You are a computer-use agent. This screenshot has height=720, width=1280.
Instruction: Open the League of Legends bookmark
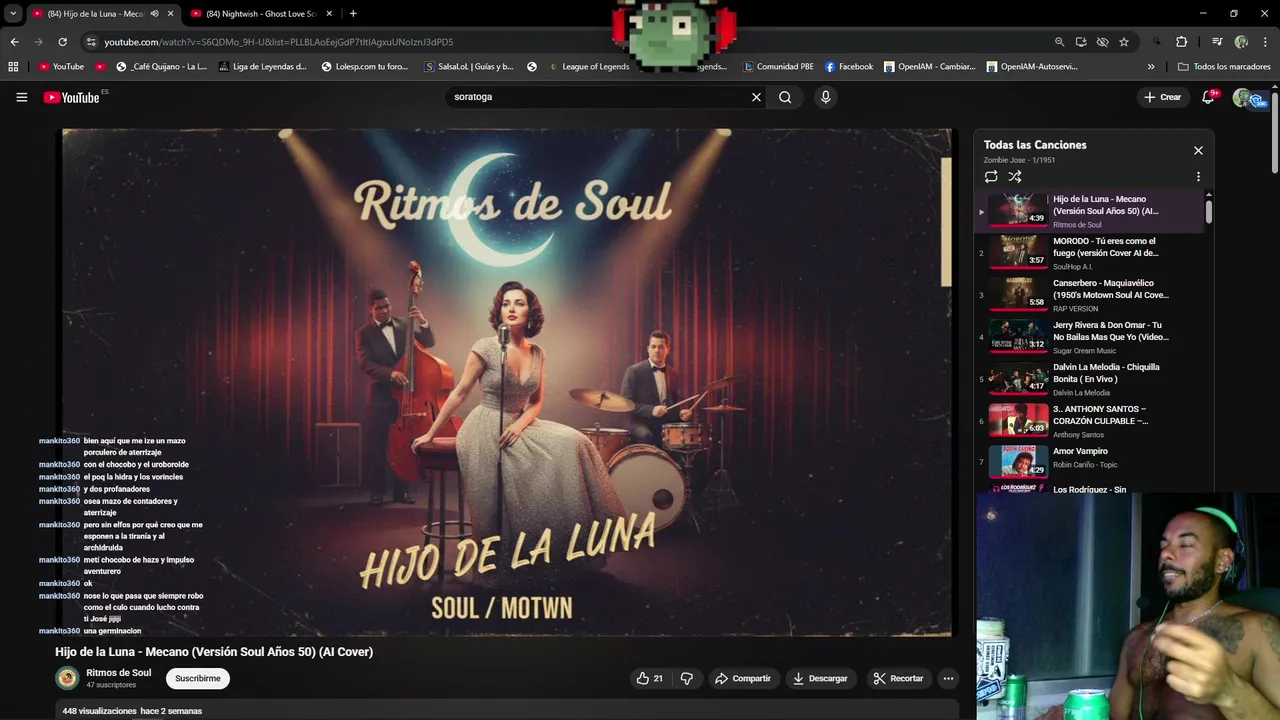pos(588,67)
